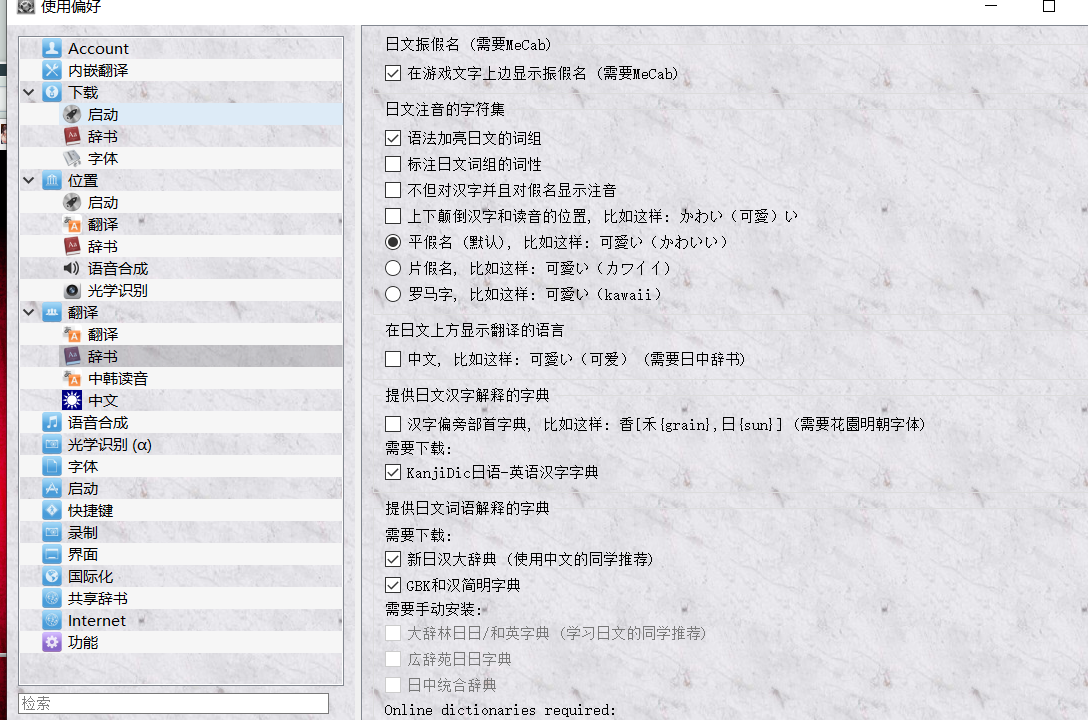1088x720 pixels.
Task: Click the 快捷键 icon
Action: click(52, 511)
